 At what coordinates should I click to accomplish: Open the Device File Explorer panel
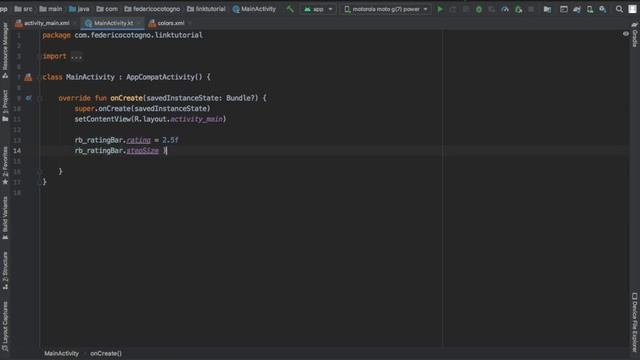(635, 322)
